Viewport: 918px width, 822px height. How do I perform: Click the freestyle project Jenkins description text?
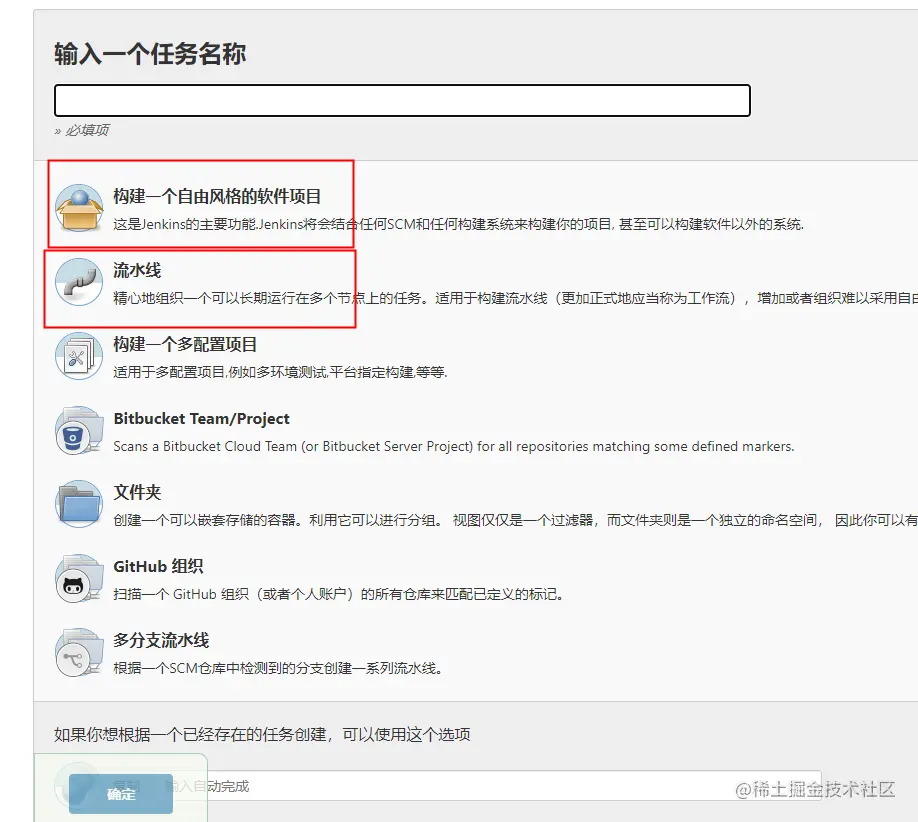pyautogui.click(x=458, y=224)
